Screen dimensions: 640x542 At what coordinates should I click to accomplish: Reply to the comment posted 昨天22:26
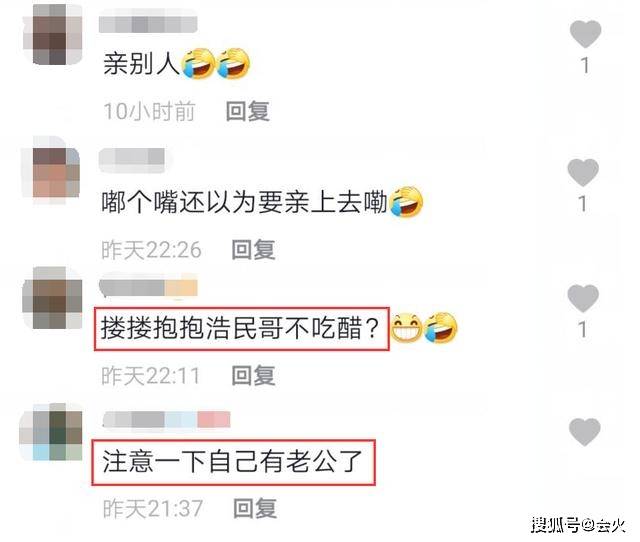pyautogui.click(x=253, y=249)
